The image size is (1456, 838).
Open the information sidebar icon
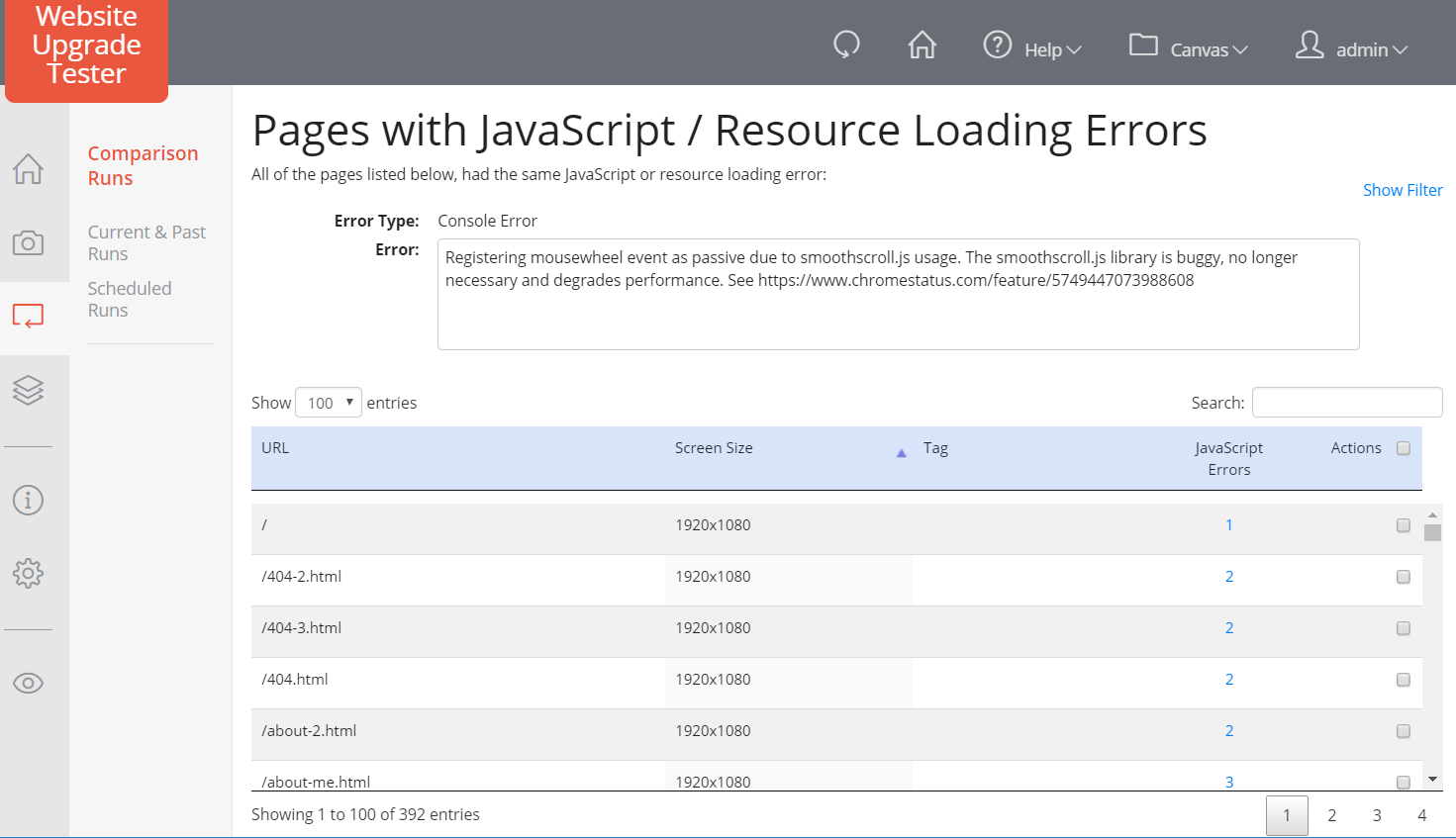(28, 500)
